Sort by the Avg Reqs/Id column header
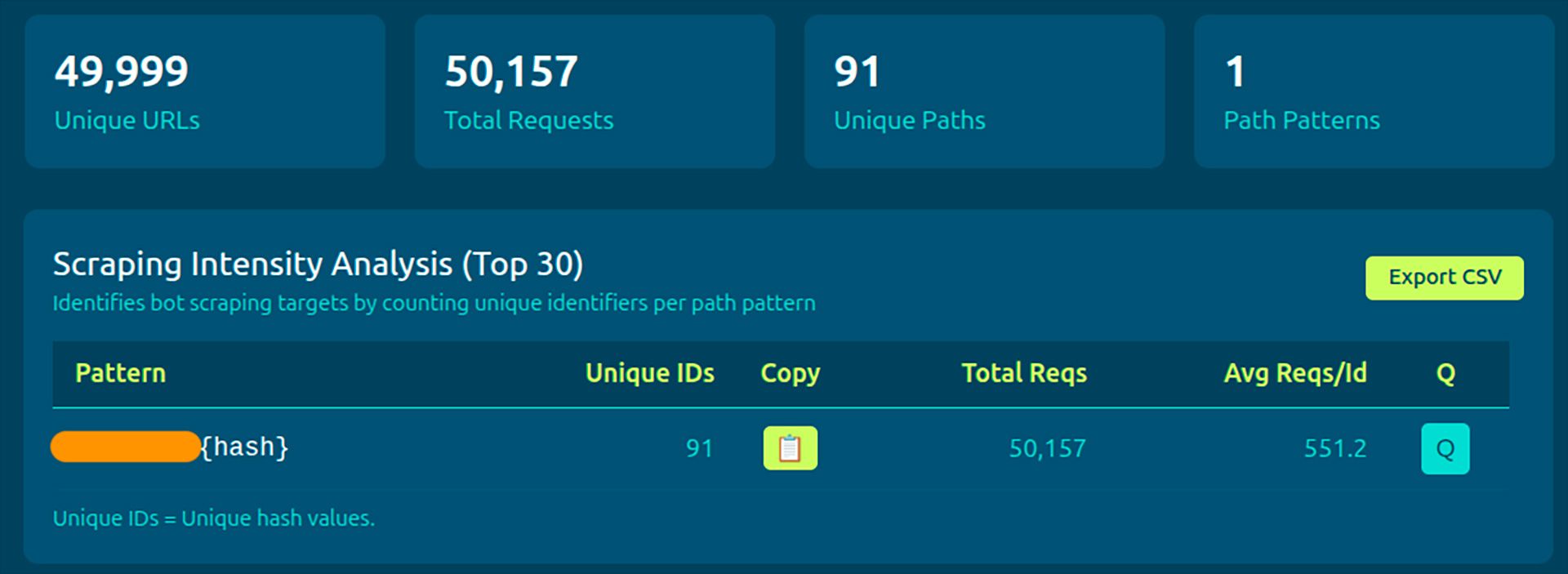This screenshot has width=1568, height=574. pyautogui.click(x=1294, y=373)
